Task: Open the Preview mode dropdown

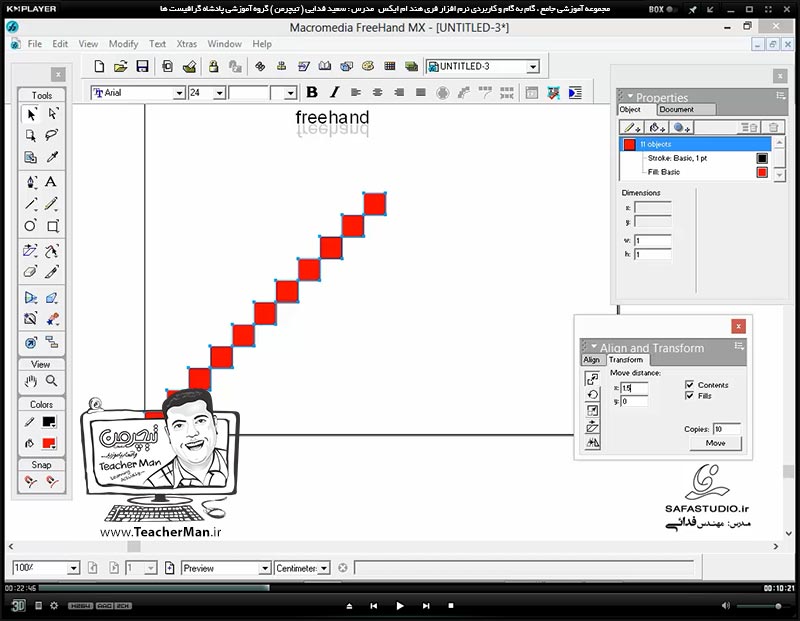Action: coord(265,568)
